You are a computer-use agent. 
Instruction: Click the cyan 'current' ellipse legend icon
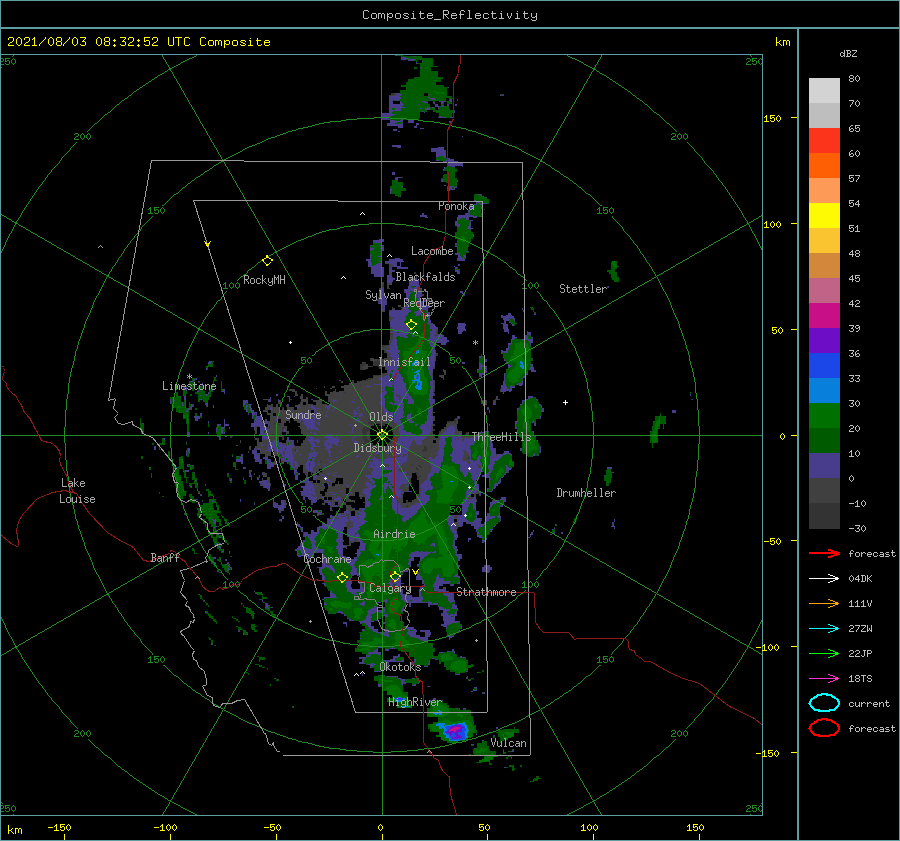pyautogui.click(x=824, y=703)
